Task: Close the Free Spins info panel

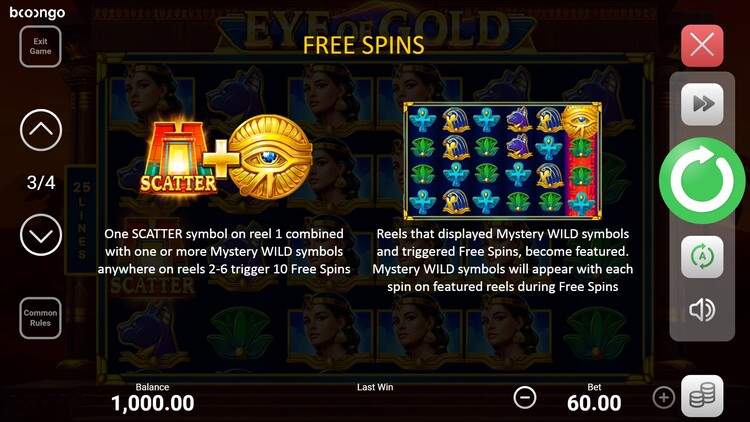Action: point(702,45)
